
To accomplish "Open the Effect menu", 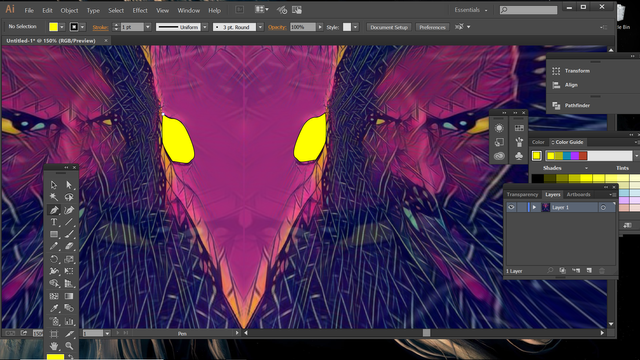I will coord(140,10).
